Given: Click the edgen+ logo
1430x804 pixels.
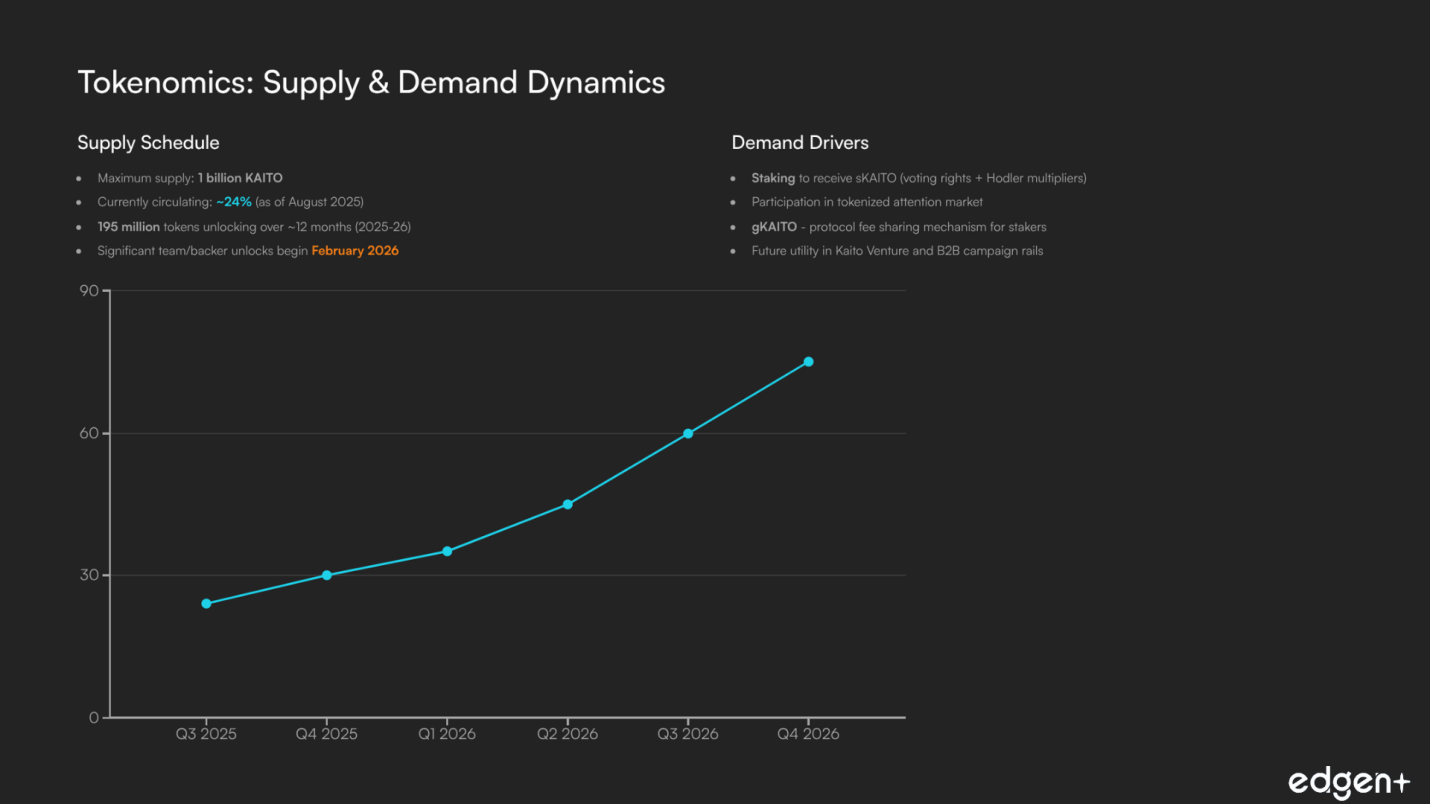Looking at the screenshot, I should coord(1348,782).
